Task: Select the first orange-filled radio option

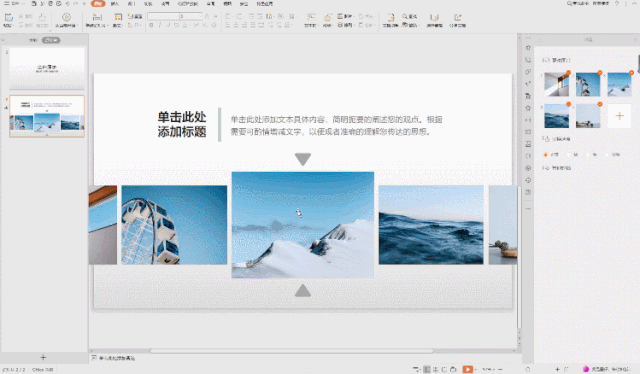Action: point(545,155)
